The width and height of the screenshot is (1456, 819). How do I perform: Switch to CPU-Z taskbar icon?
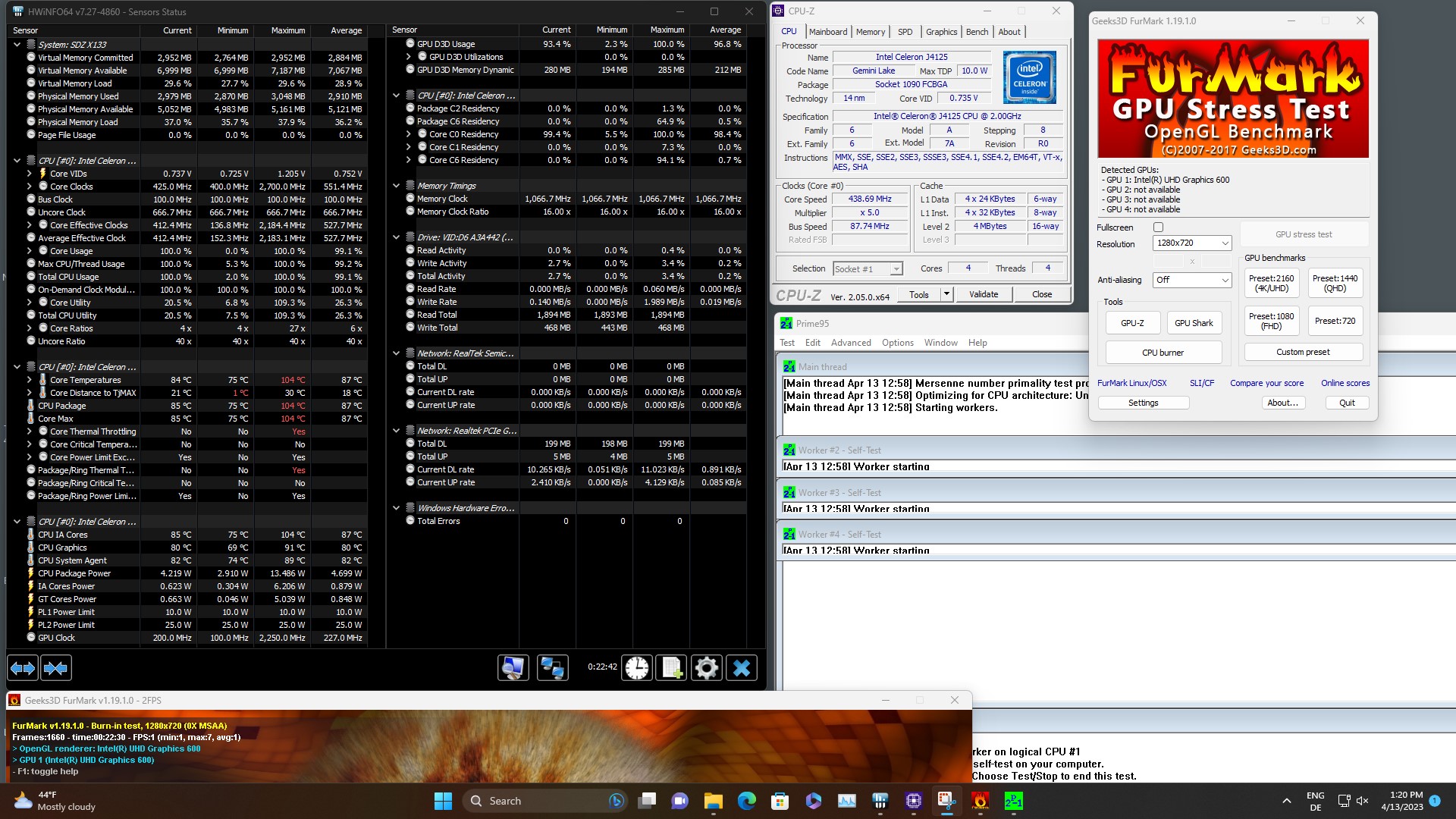(x=913, y=801)
